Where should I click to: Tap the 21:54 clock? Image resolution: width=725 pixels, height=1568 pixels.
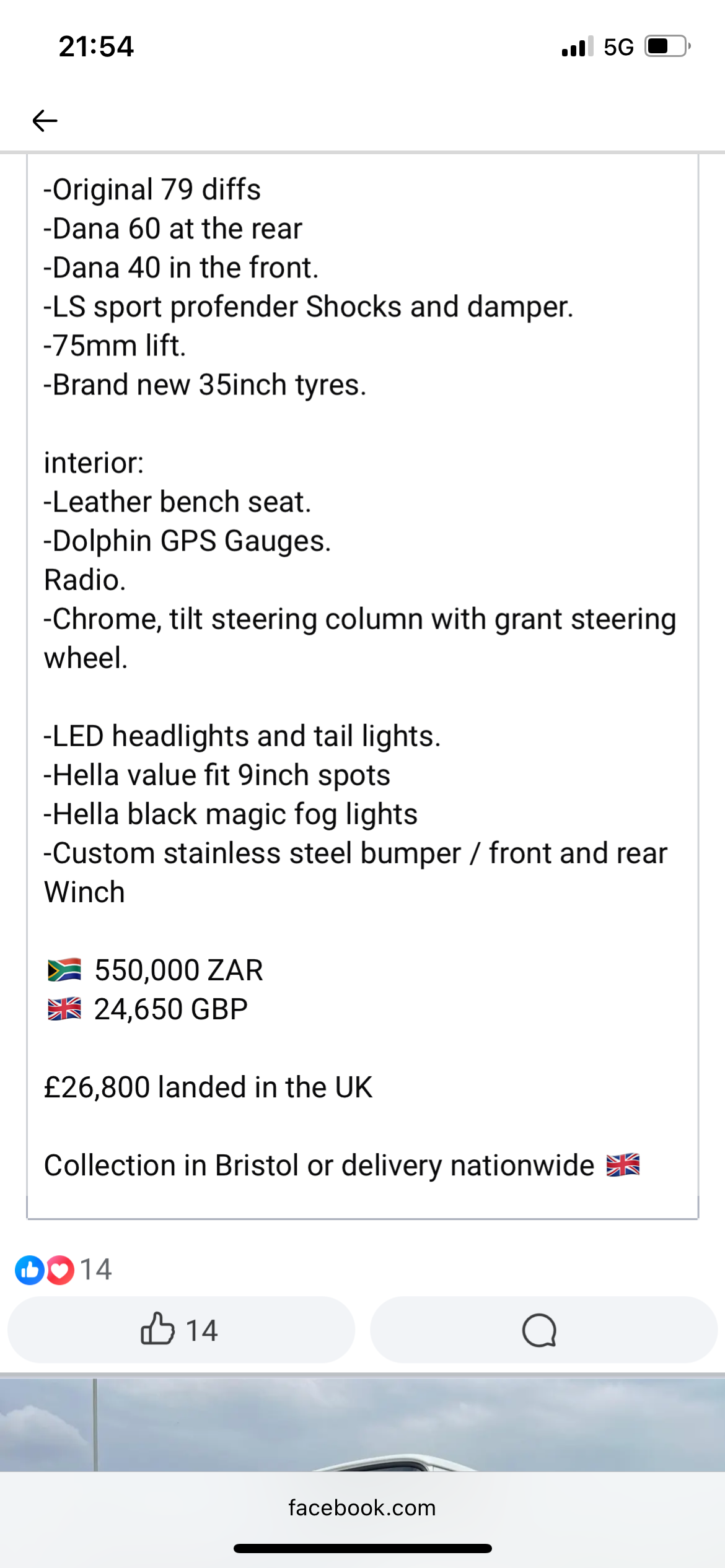click(x=96, y=46)
